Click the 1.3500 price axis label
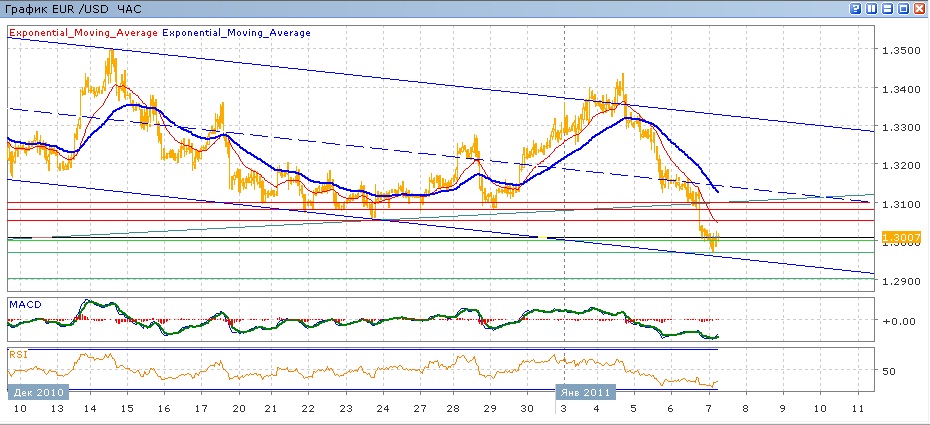Viewport: 930px width, 425px height. 897,49
